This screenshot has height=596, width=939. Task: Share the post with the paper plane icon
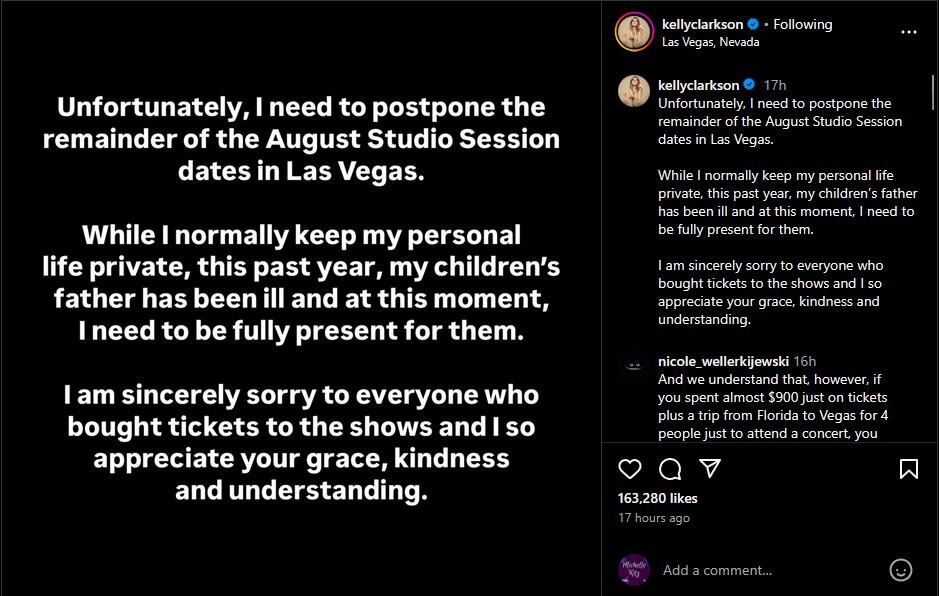710,468
